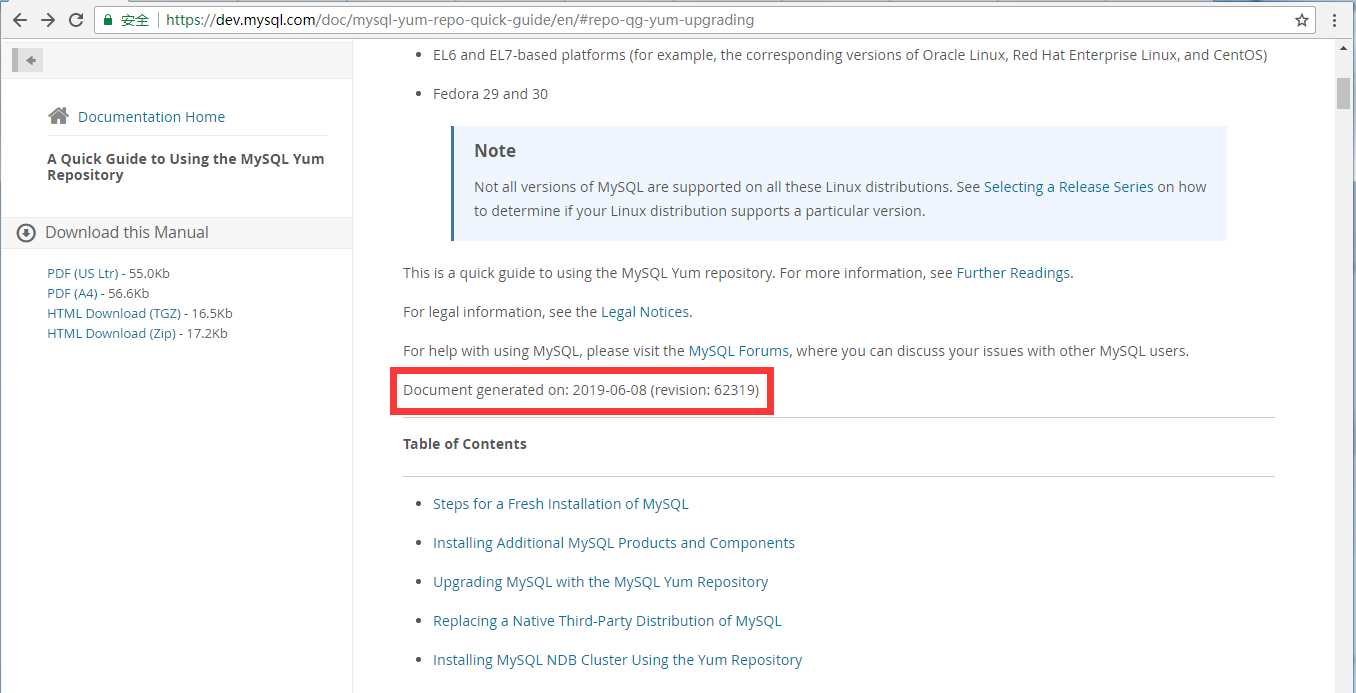Screen dimensions: 1356x693
Task: Click the Table of Contents heading
Action: click(x=465, y=444)
